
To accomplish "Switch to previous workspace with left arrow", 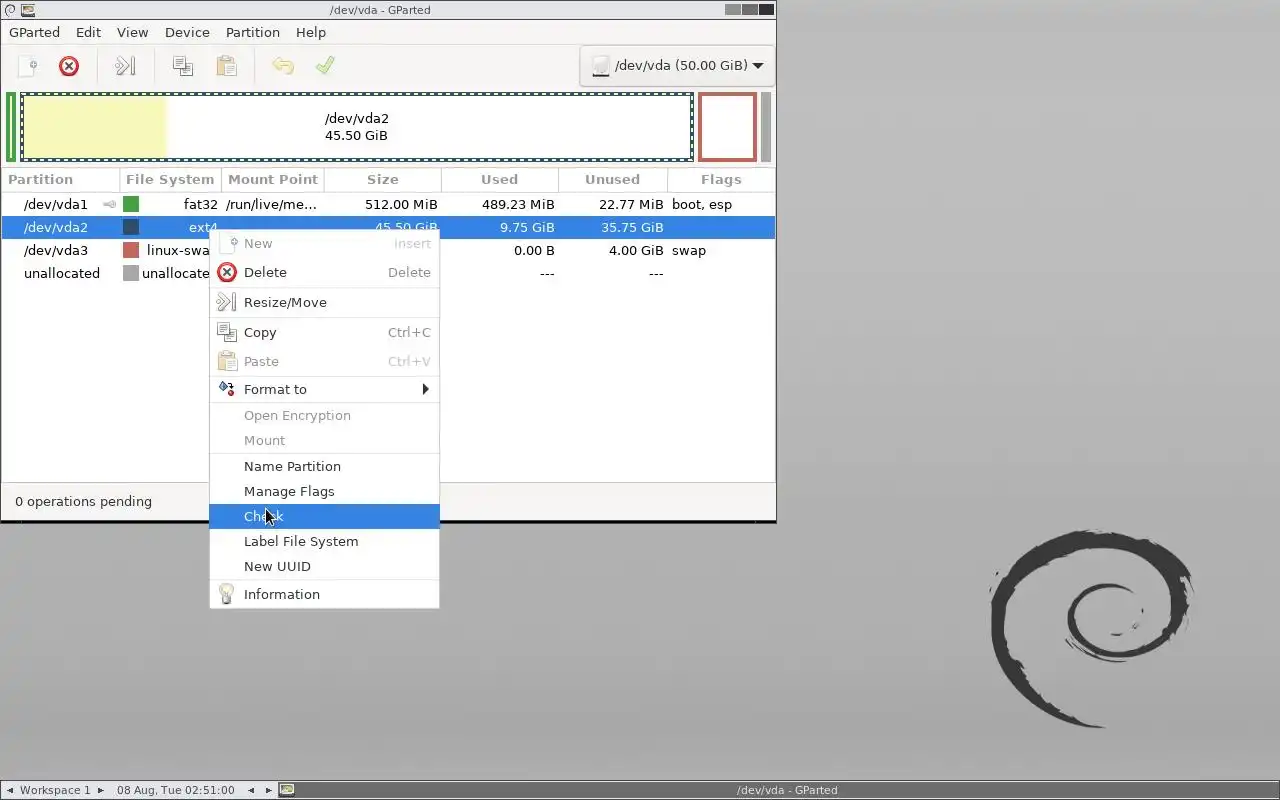I will [x=10, y=790].
